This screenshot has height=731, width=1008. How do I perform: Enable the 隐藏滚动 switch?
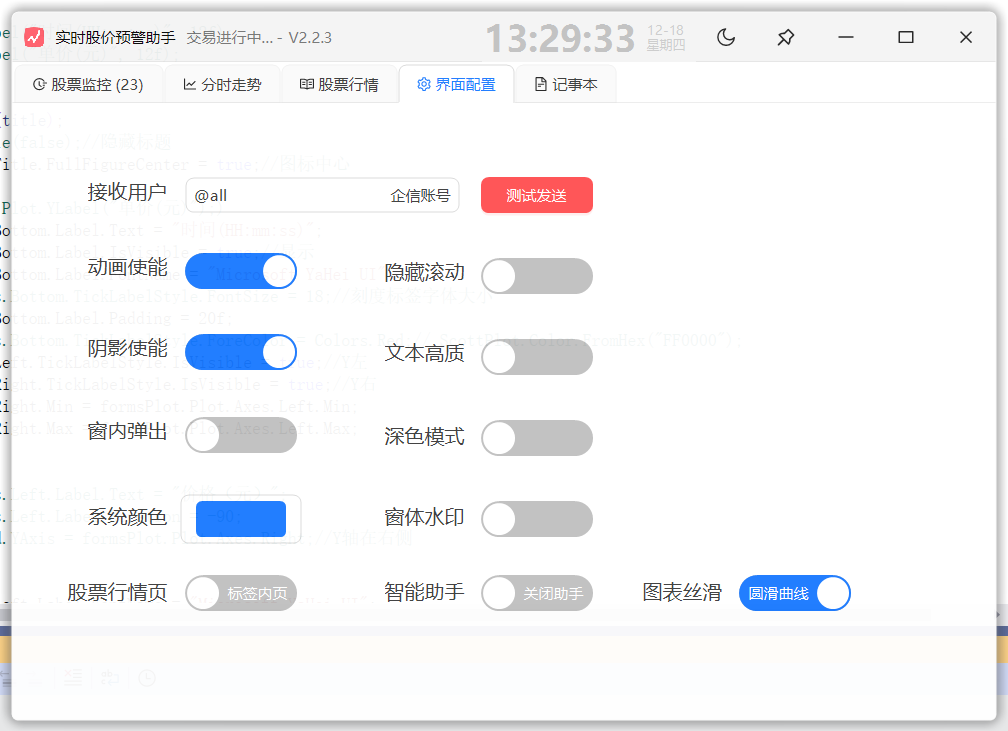coord(537,276)
